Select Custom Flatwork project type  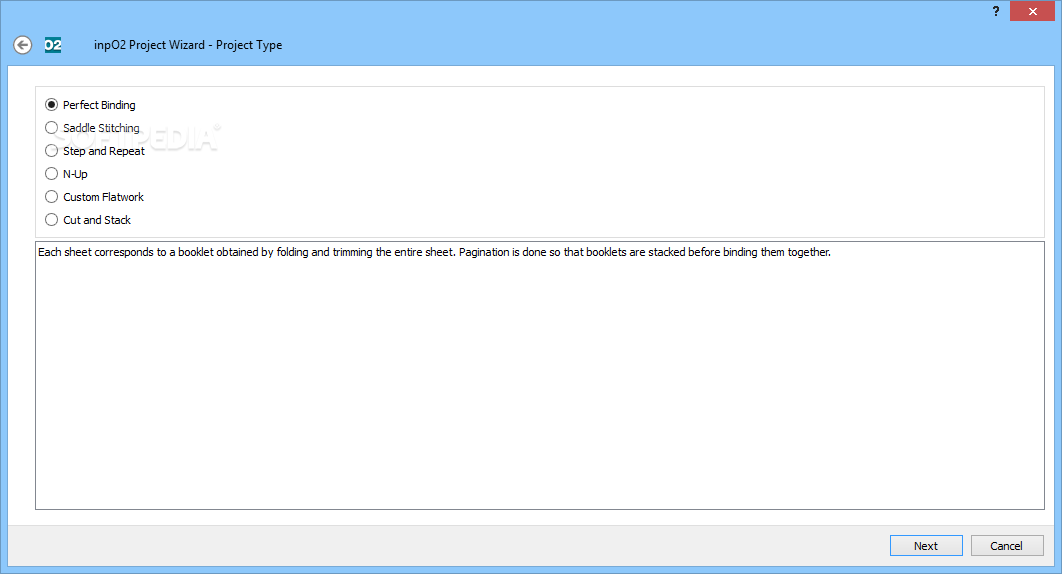pyautogui.click(x=94, y=197)
